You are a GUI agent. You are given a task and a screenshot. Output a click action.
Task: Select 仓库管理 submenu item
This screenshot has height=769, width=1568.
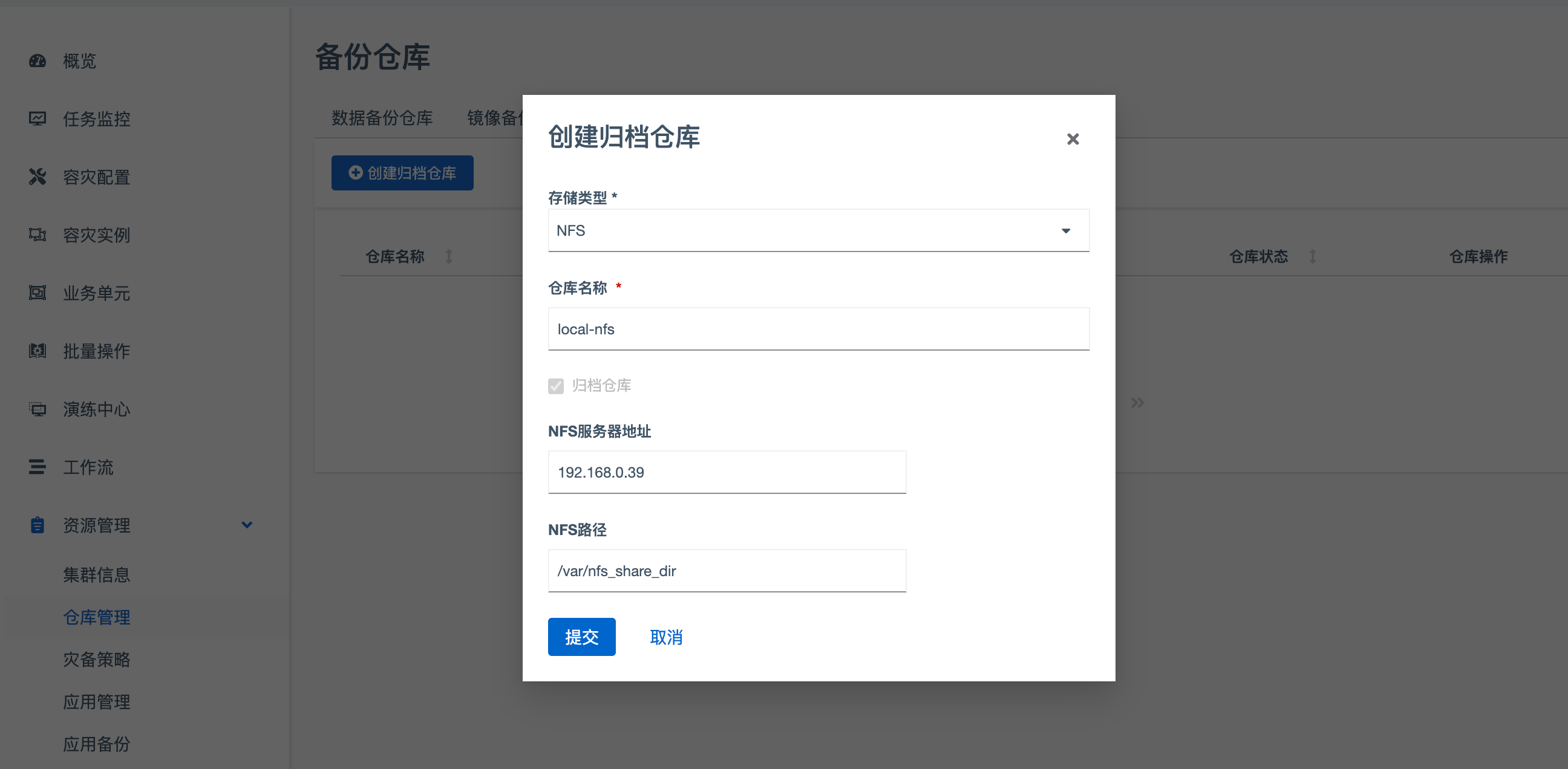(97, 617)
